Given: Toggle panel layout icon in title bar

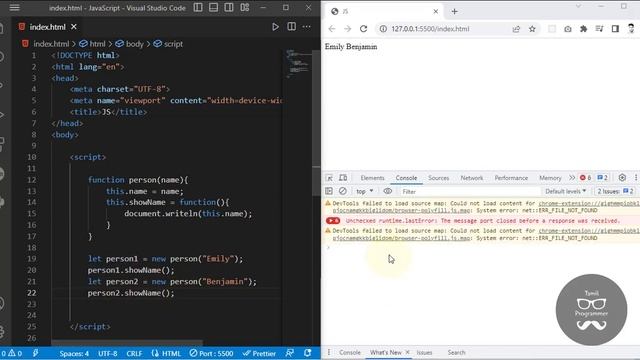Looking at the screenshot, I should click(213, 7).
